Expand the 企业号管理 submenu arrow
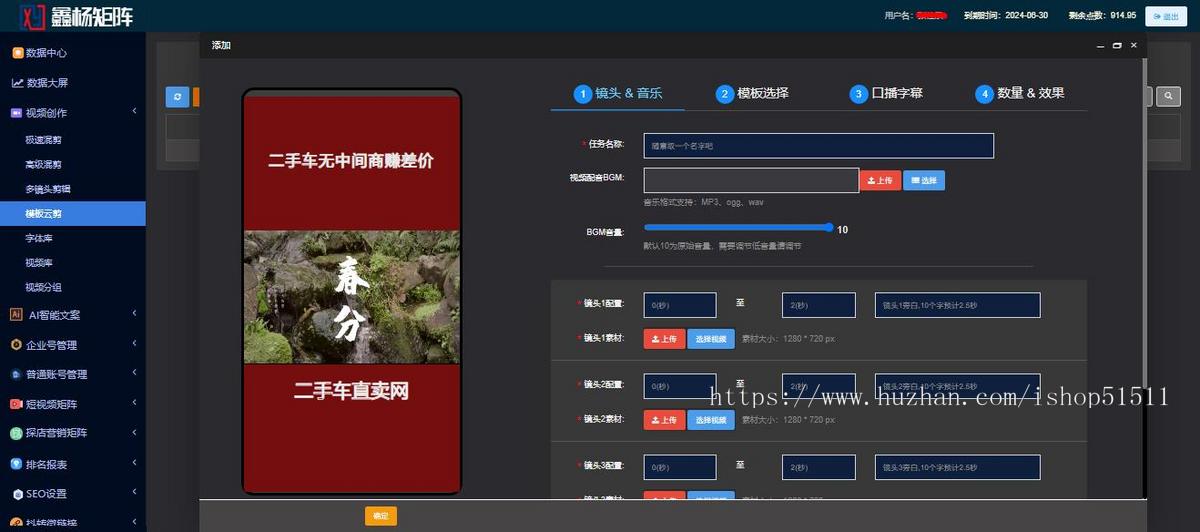 point(134,344)
